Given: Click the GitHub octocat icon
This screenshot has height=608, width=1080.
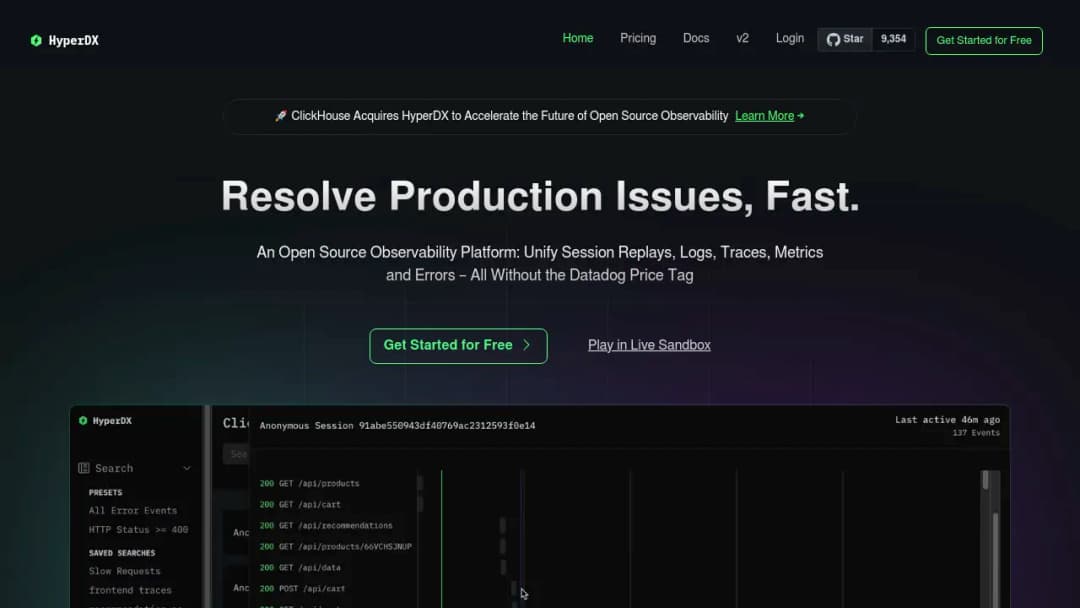Looking at the screenshot, I should (833, 39).
